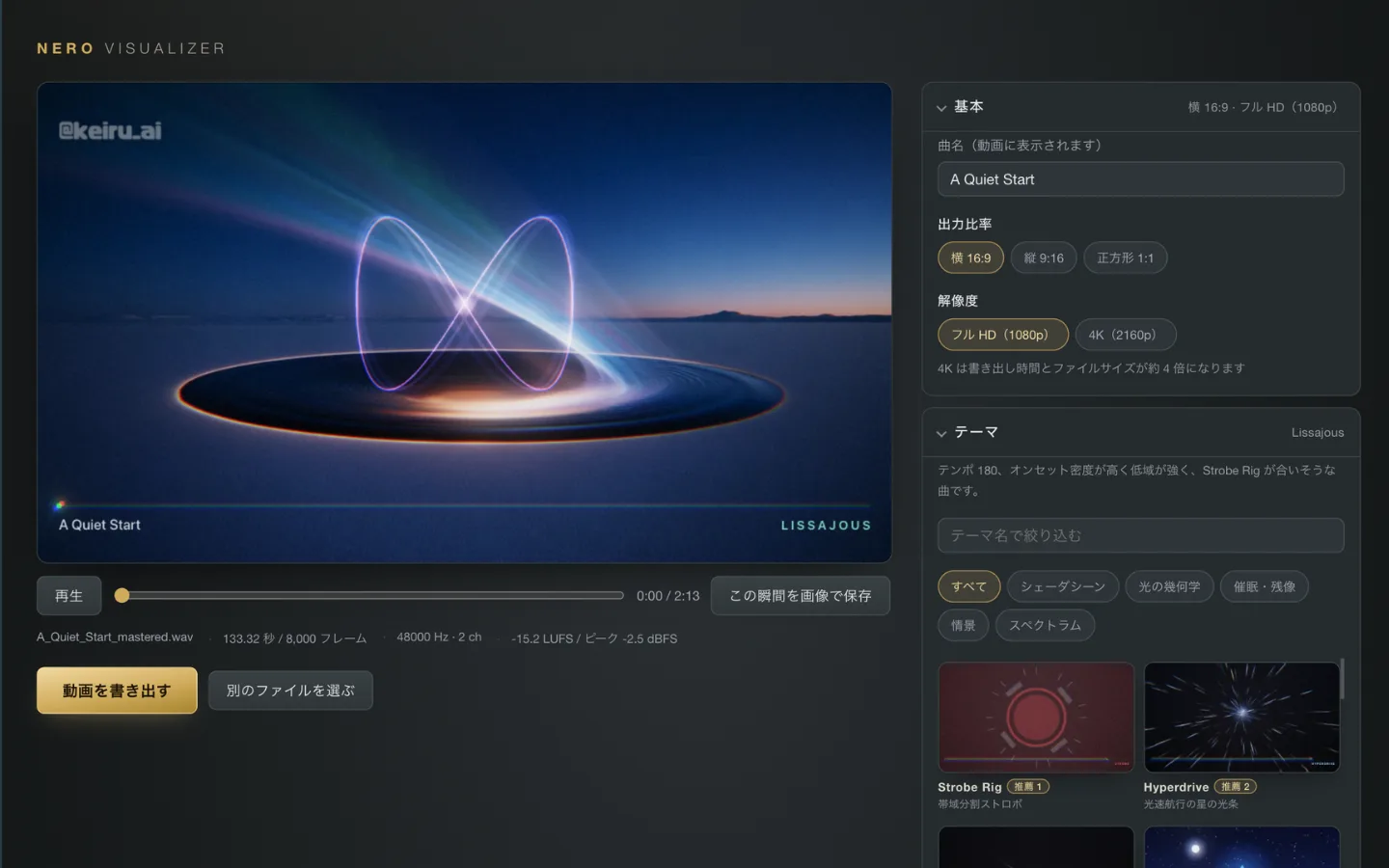Screen dimensions: 1389x868
Task: Collapse the 基本 section chevron
Action: pyautogui.click(x=941, y=108)
